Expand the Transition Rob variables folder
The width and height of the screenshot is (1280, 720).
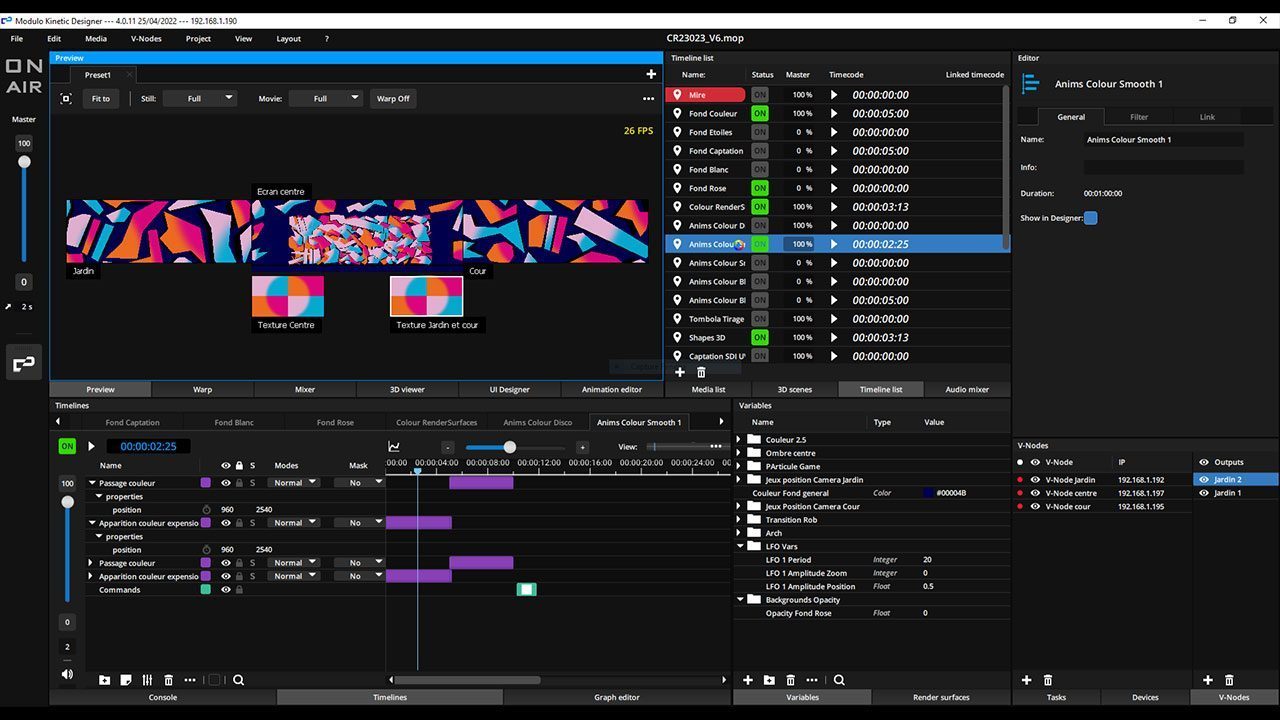click(740, 520)
